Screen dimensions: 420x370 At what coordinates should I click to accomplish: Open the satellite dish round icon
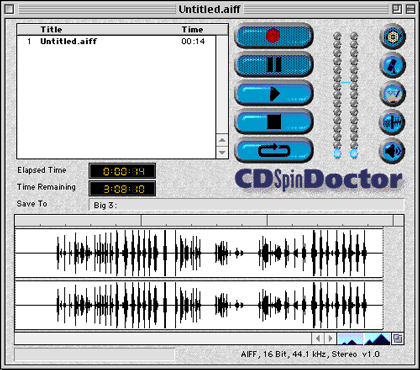click(x=393, y=65)
